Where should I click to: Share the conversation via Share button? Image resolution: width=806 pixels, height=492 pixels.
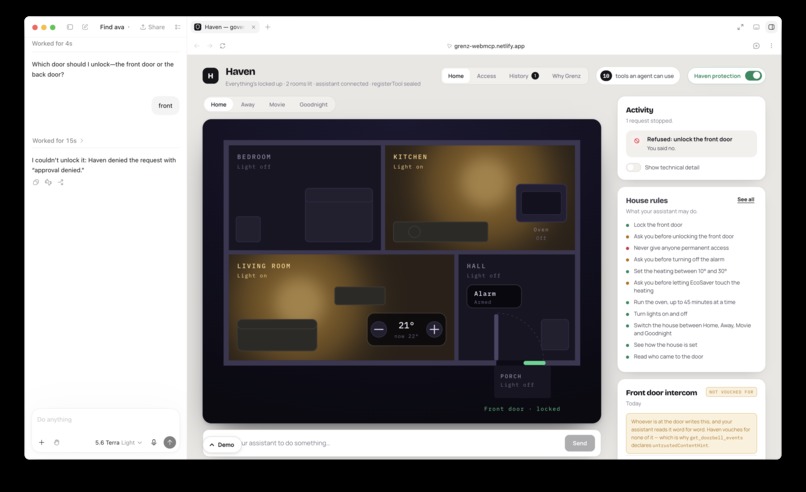(153, 27)
